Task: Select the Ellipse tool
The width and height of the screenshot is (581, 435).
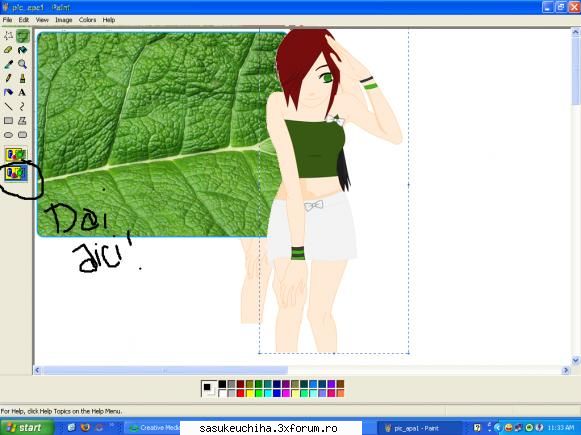Action: tap(8, 135)
